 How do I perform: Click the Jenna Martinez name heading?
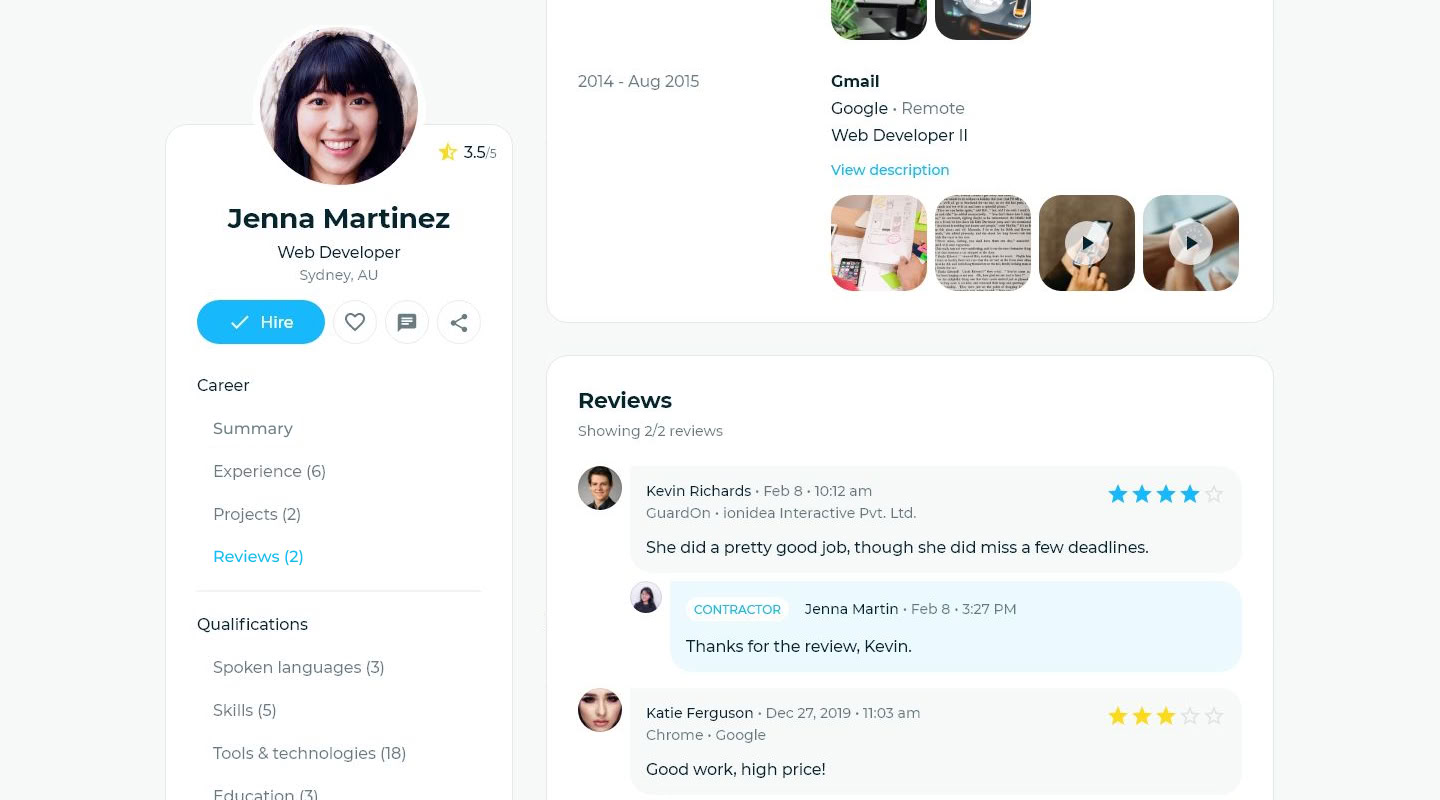click(x=339, y=218)
